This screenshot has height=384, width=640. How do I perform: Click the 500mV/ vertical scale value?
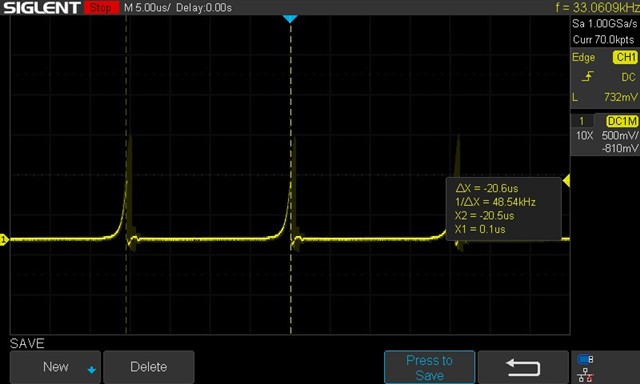tap(620, 135)
